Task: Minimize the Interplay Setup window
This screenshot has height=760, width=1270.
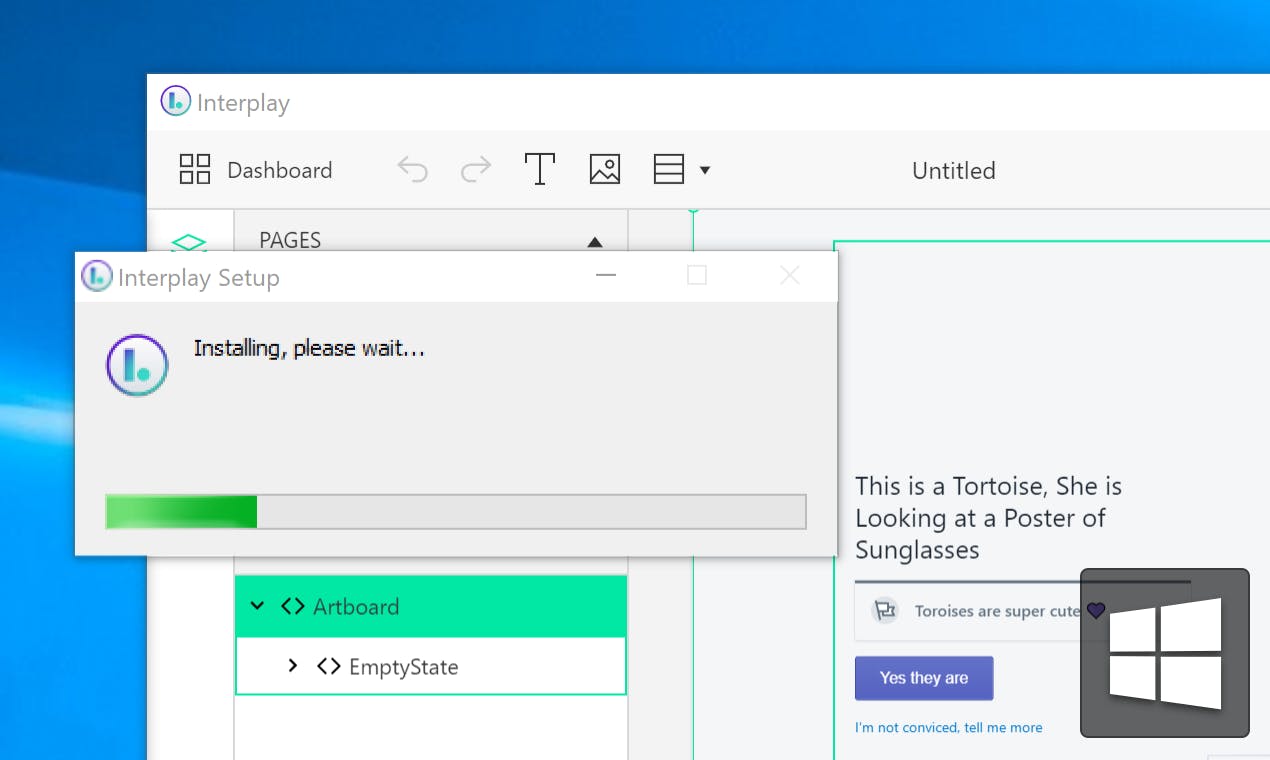Action: coord(605,275)
